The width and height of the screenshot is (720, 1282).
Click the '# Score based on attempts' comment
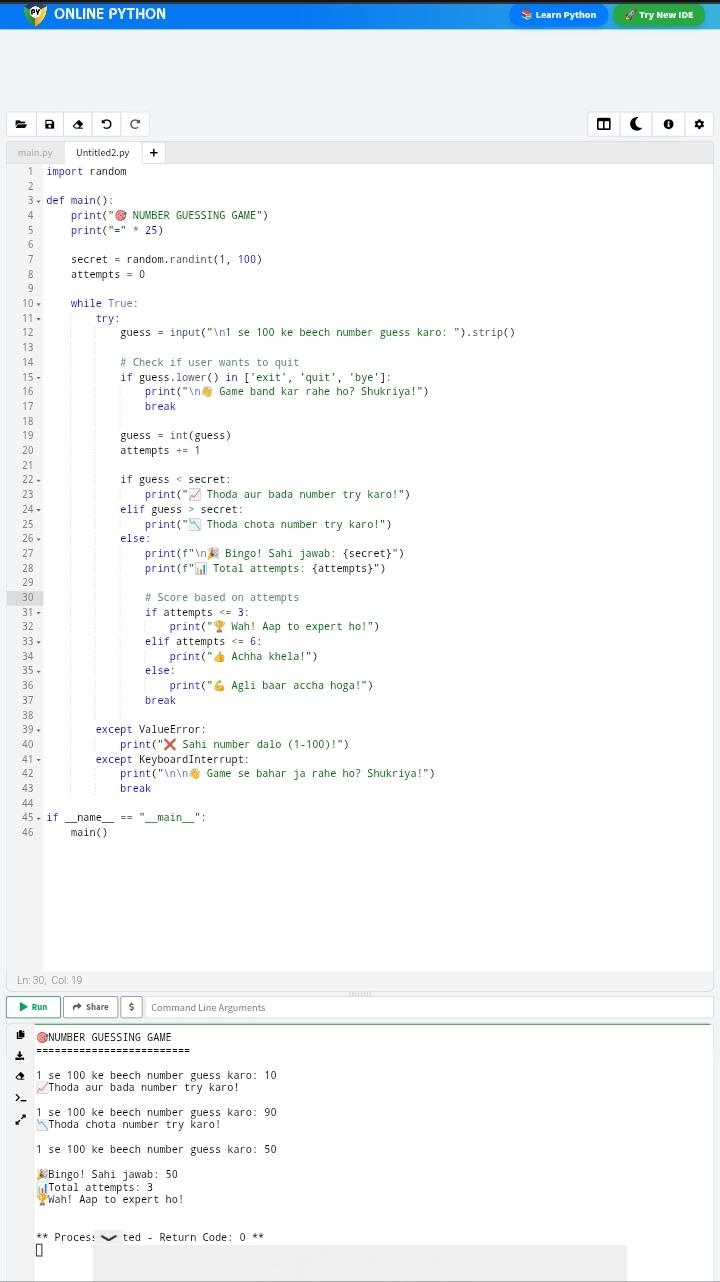222,597
